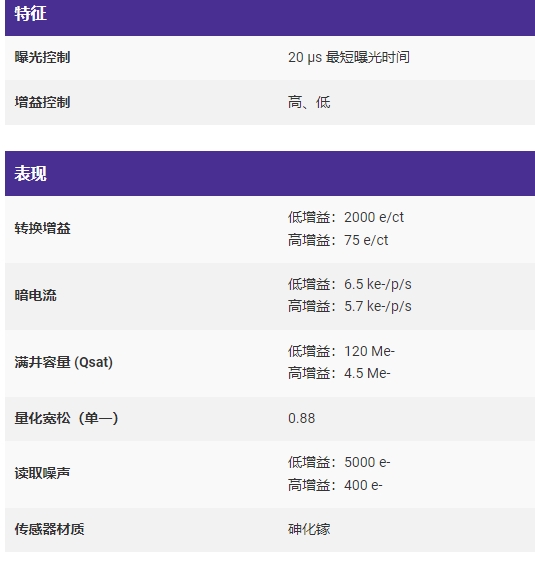Select the 传感器材质 row label
The height and width of the screenshot is (570, 535).
point(49,529)
